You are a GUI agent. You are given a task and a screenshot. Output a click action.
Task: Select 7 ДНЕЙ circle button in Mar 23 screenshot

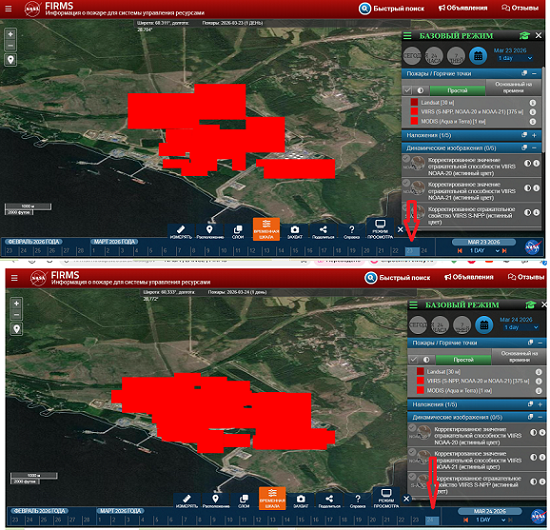[456, 56]
